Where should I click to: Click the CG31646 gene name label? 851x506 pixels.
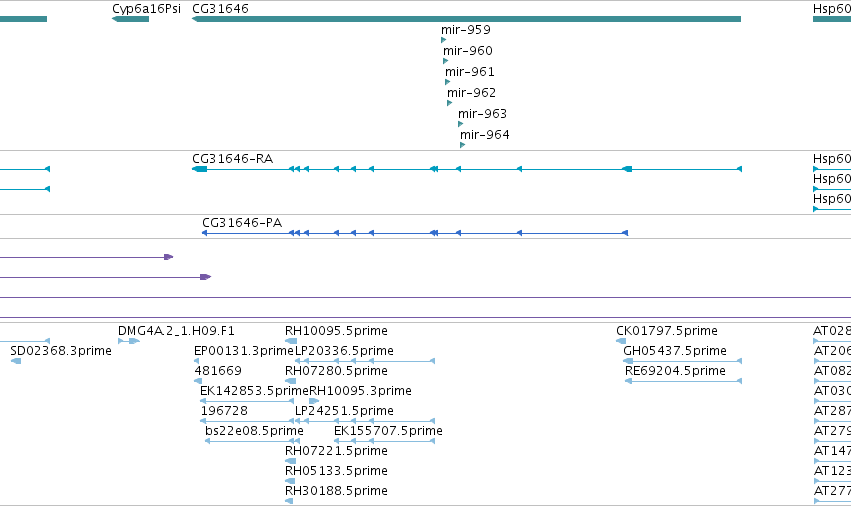click(x=220, y=9)
